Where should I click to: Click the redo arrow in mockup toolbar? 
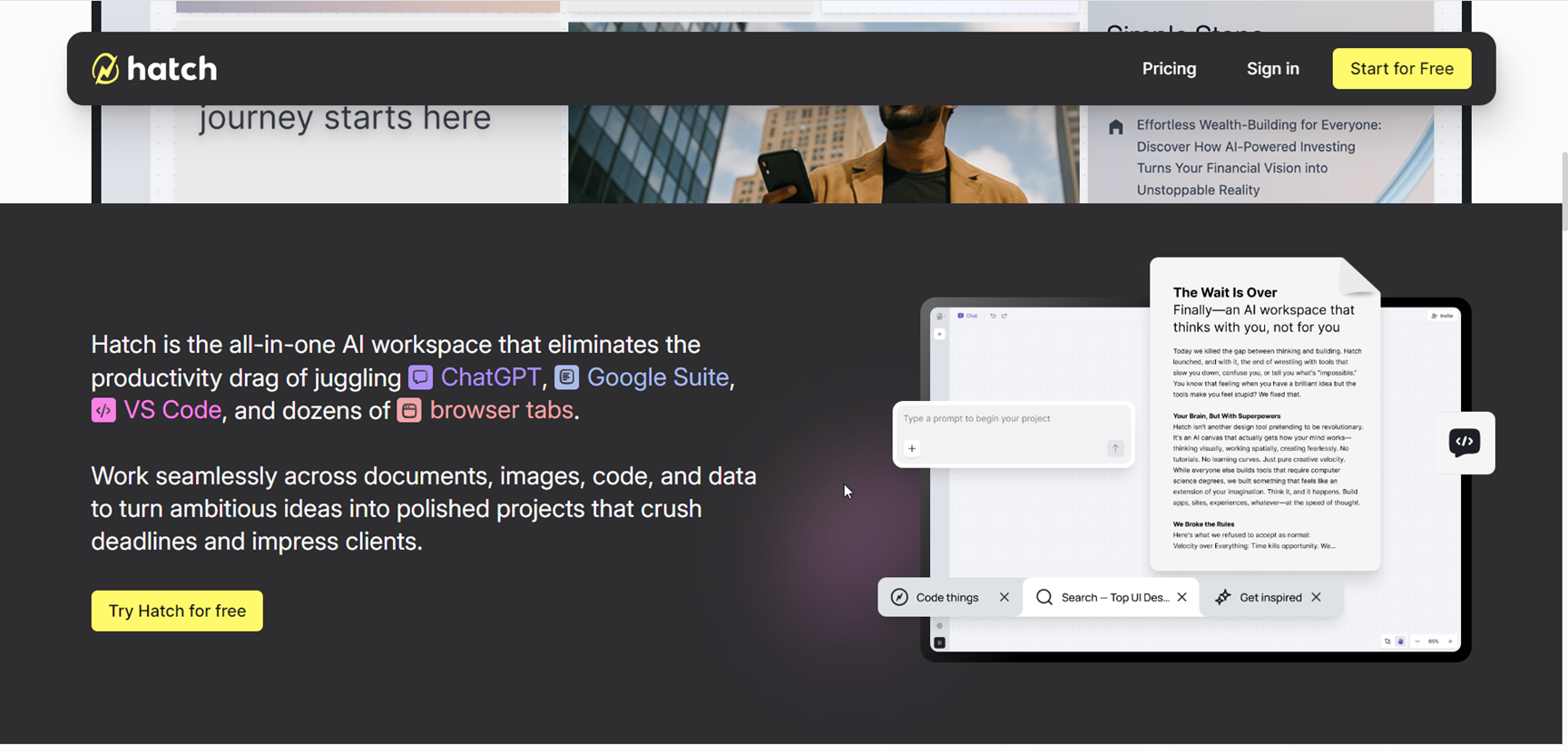click(x=1004, y=316)
